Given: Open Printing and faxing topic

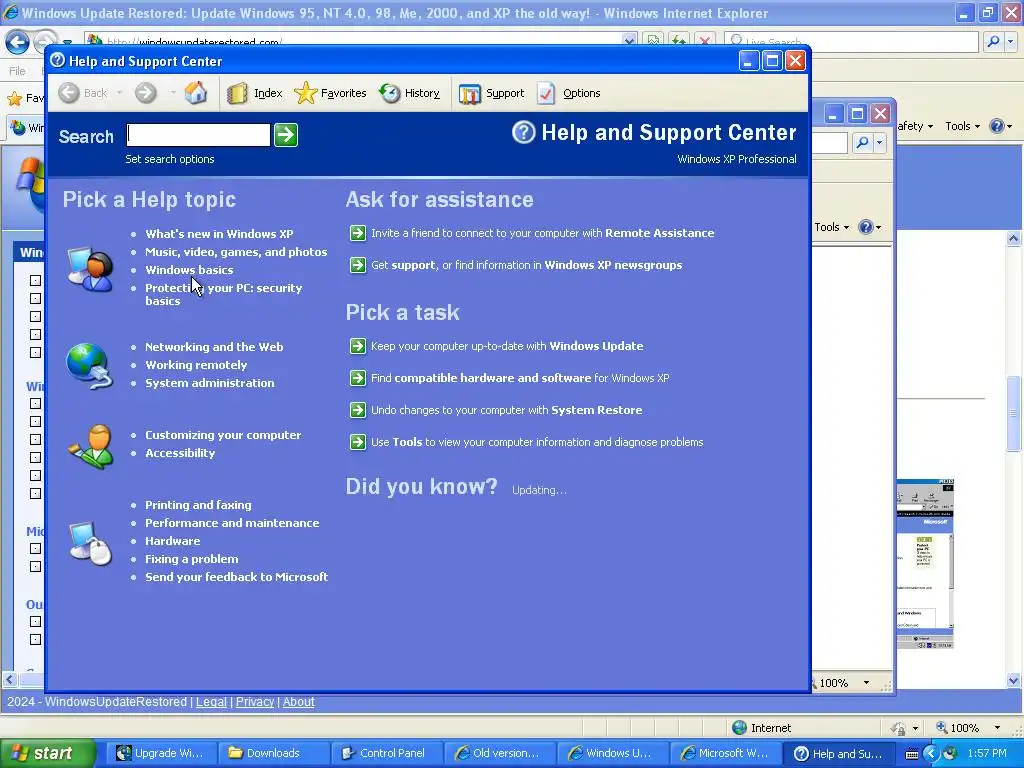Looking at the screenshot, I should pyautogui.click(x=198, y=505).
